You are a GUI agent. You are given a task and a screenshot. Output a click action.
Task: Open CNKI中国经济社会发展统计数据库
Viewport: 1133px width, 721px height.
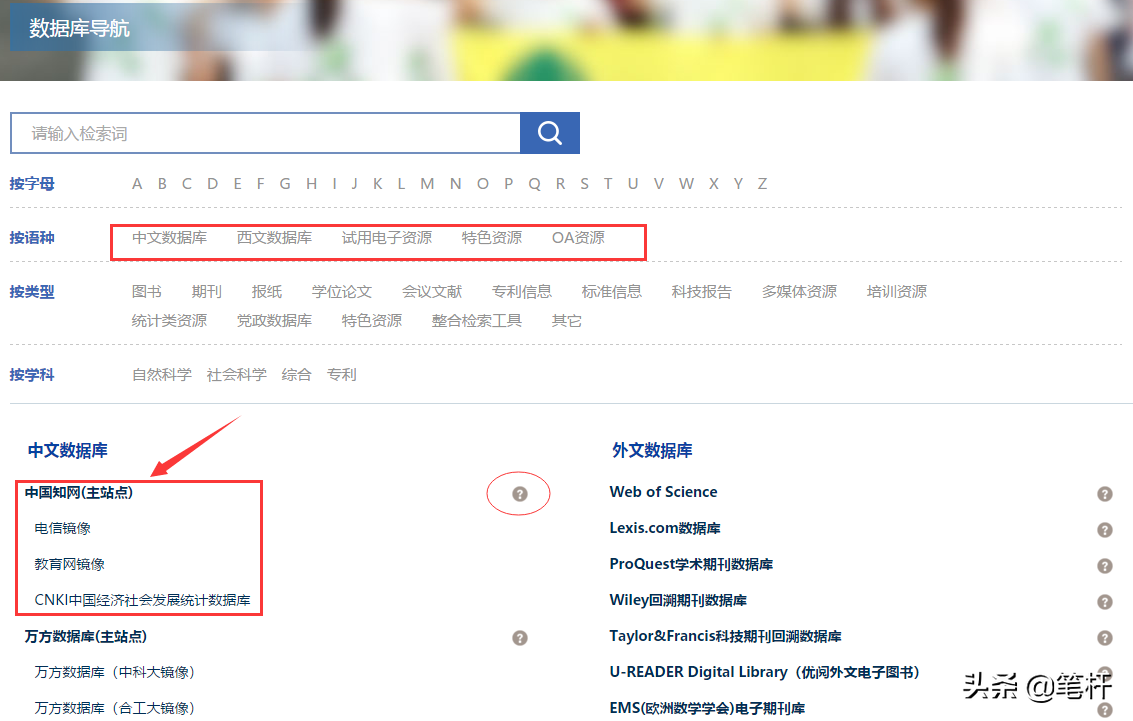point(142,600)
